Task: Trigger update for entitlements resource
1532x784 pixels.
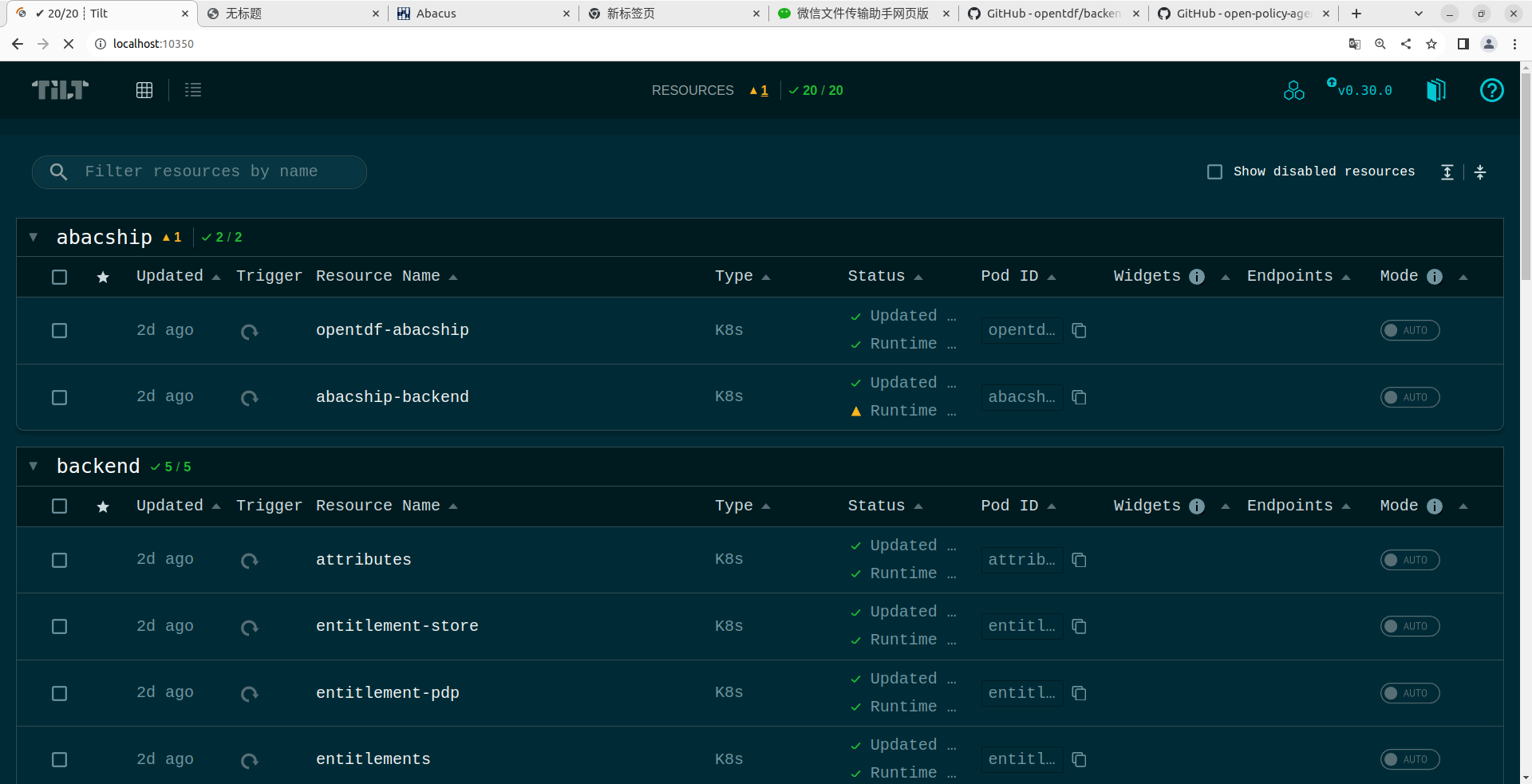Action: (250, 760)
